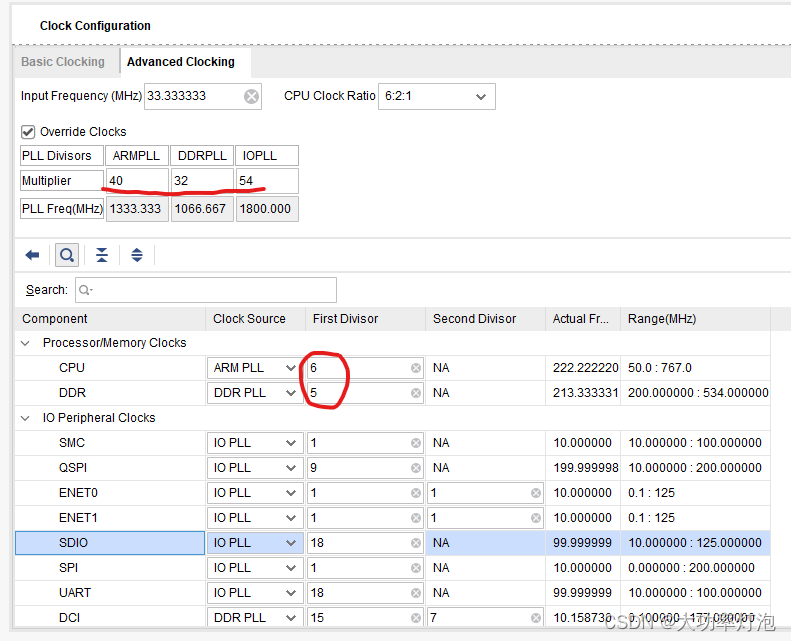Click the Second Divisor column header
This screenshot has height=641, width=791.
(485, 319)
